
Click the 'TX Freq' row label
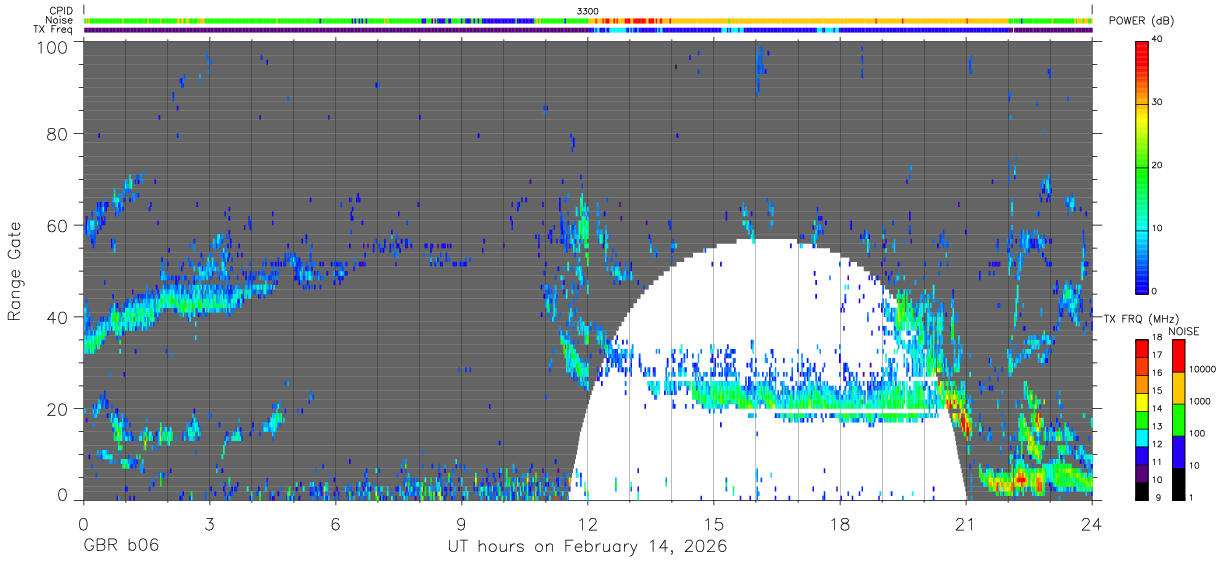[54, 30]
